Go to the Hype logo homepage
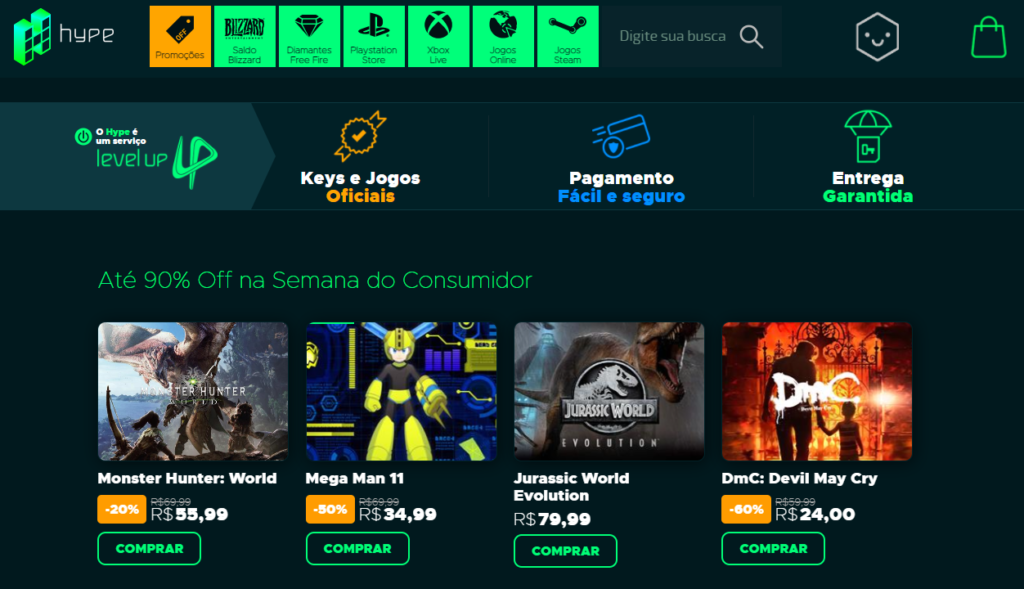The image size is (1024, 589). 64,37
